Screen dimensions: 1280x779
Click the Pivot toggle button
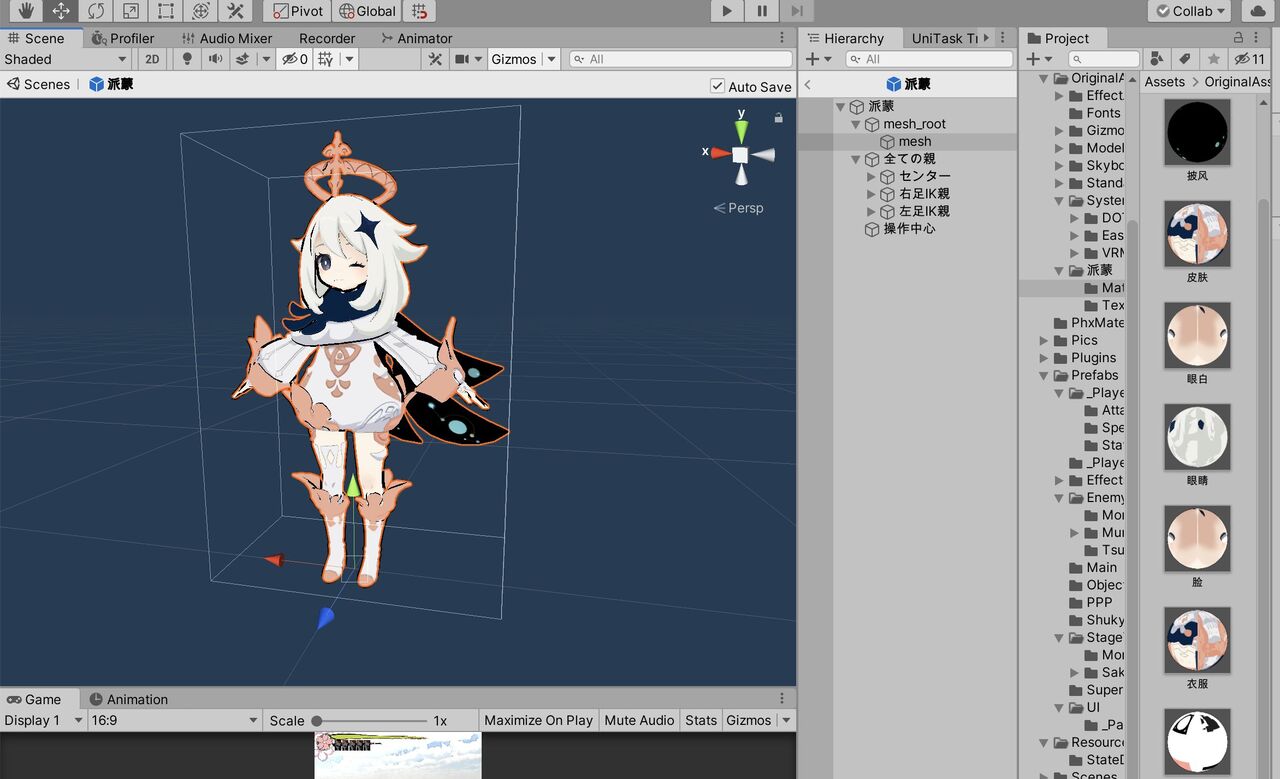tap(297, 11)
